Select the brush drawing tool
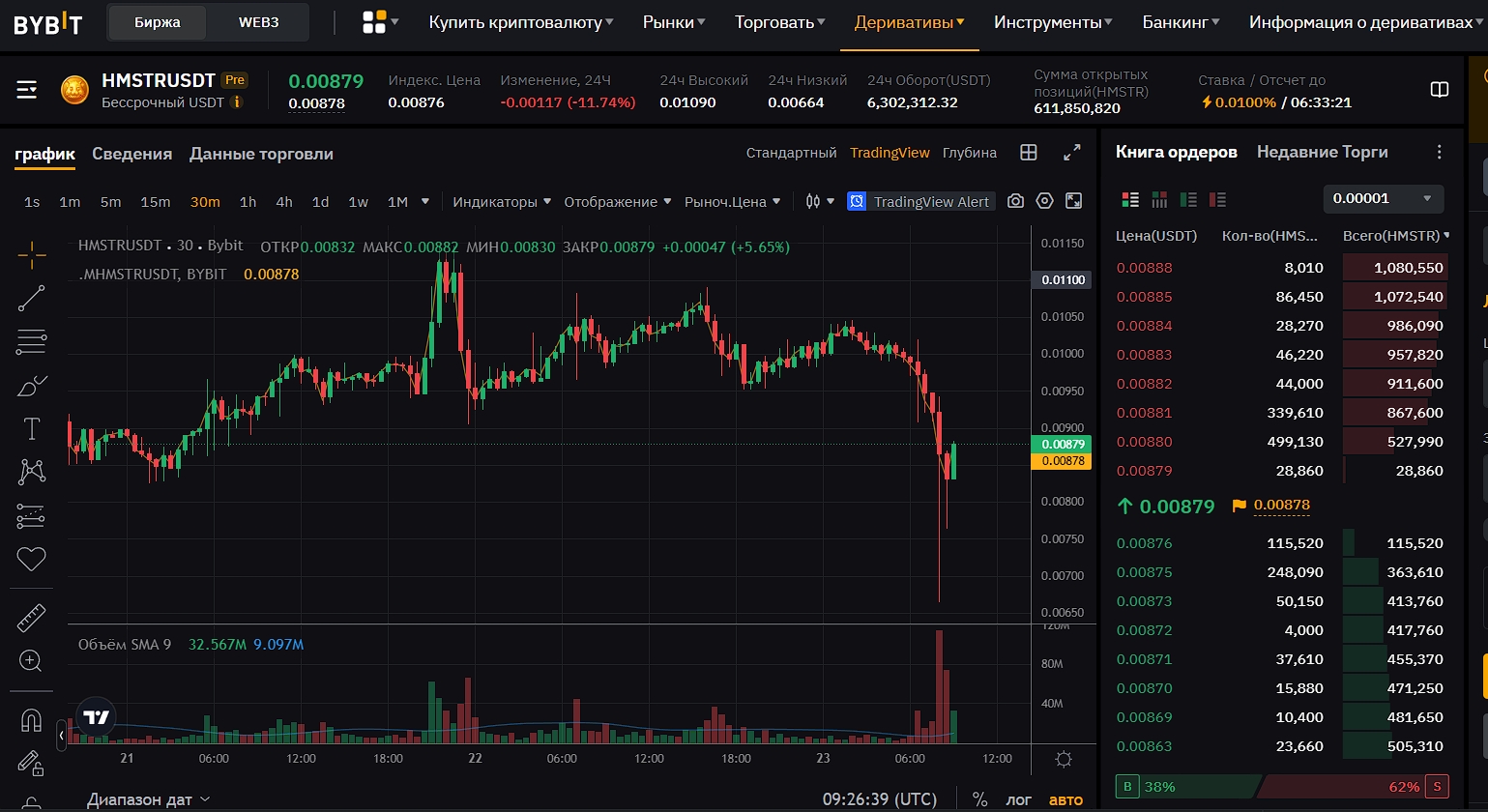This screenshot has height=812, width=1488. (x=32, y=386)
